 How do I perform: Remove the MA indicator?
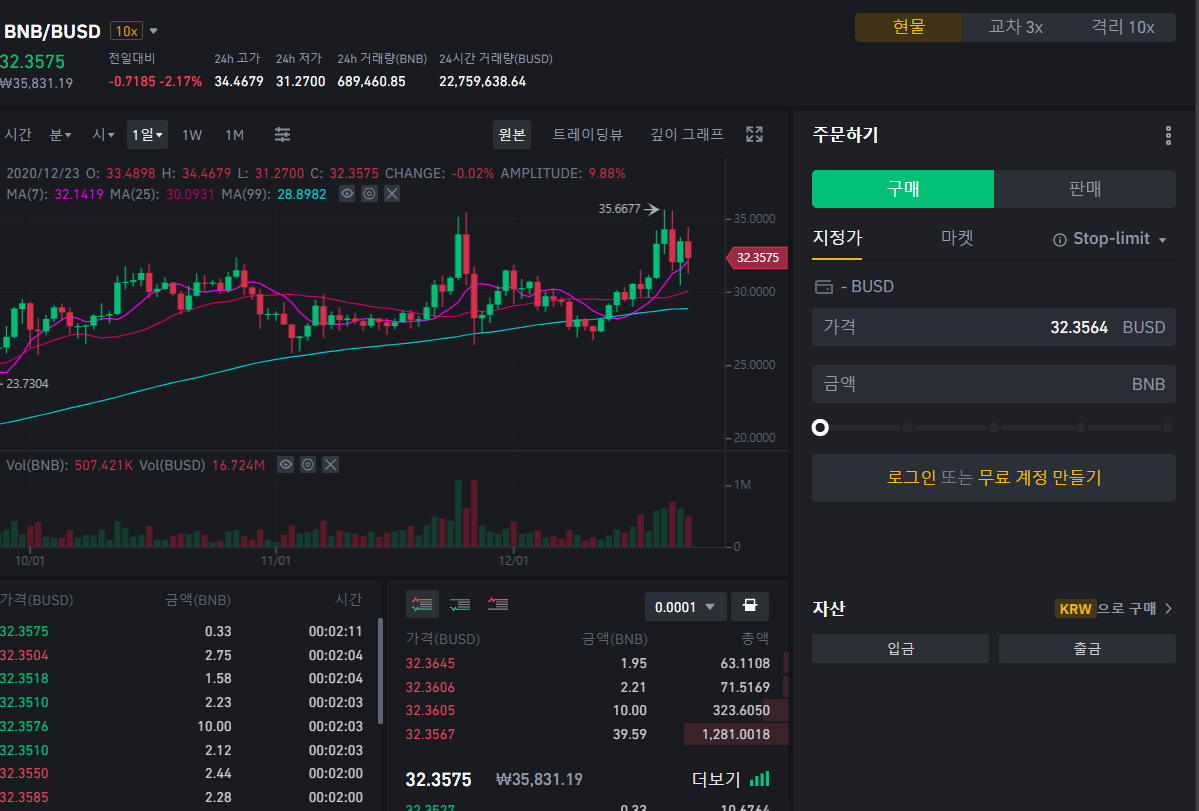click(392, 194)
